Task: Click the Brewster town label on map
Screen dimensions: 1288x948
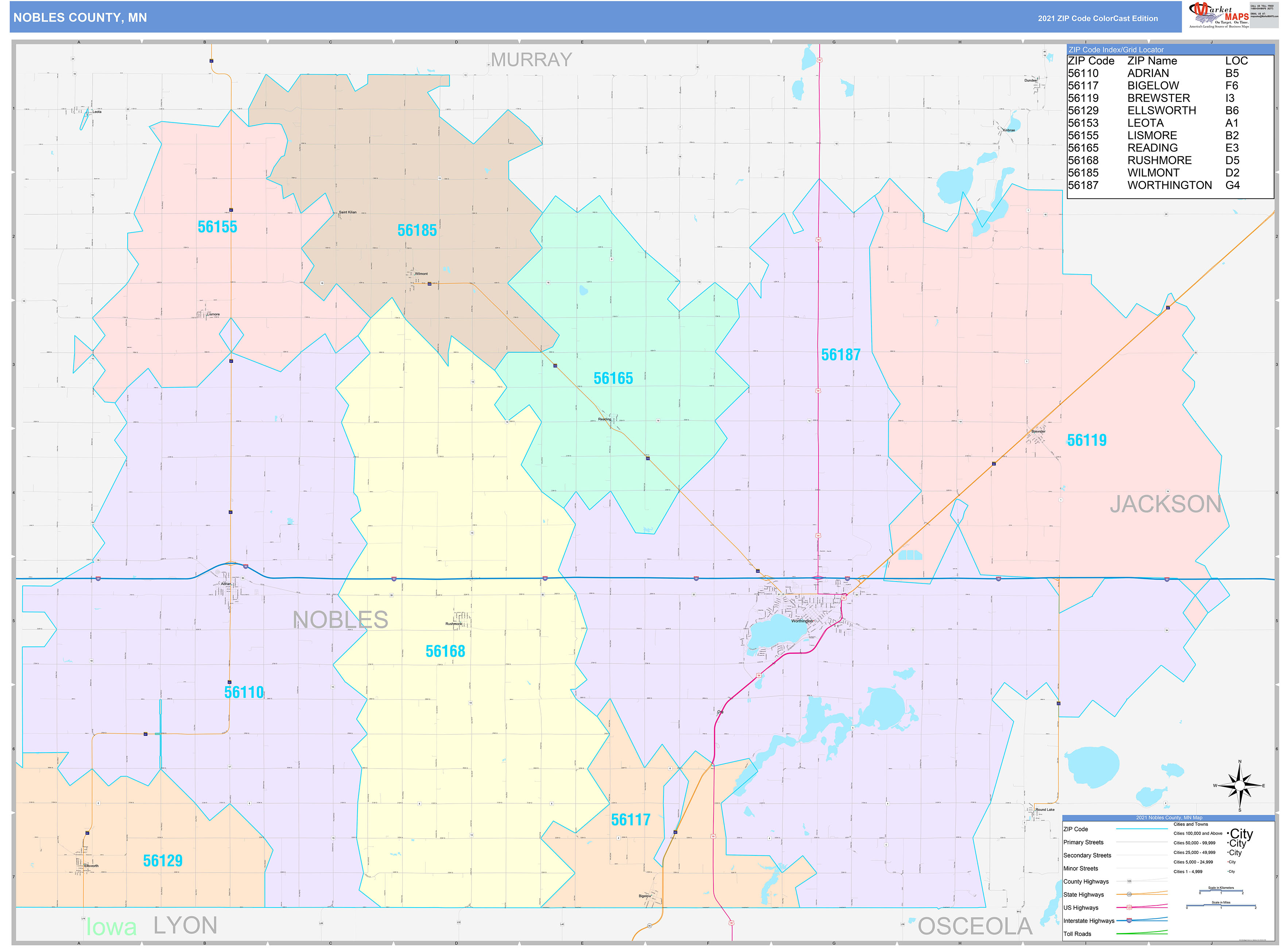Action: click(1038, 431)
